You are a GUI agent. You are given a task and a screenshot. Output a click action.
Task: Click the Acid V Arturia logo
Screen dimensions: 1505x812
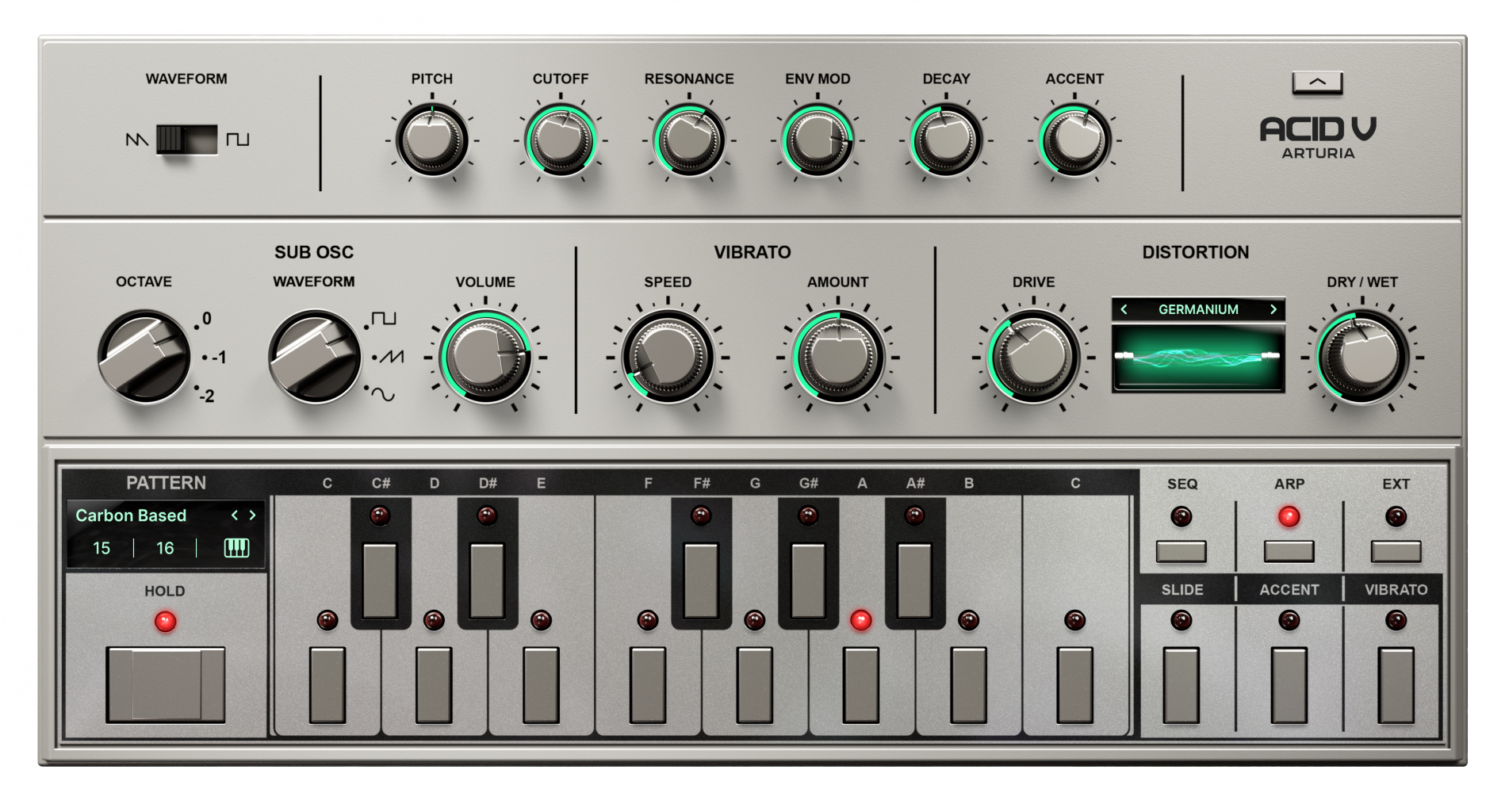tap(1318, 138)
